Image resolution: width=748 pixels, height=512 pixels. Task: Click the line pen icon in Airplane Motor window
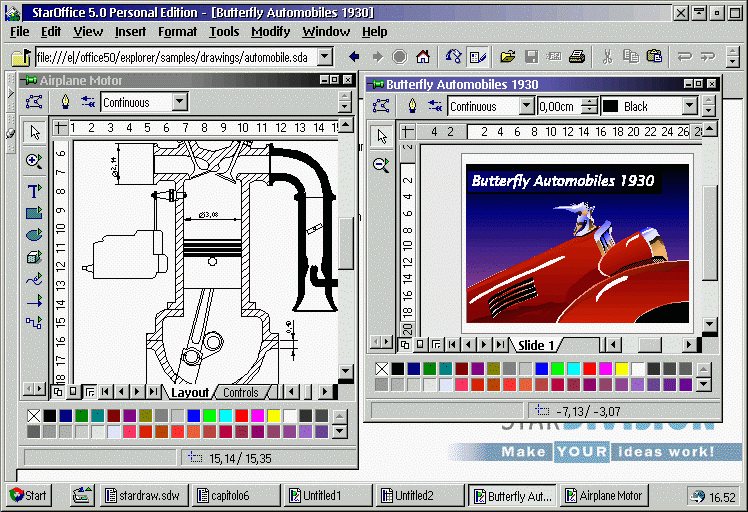pos(65,102)
